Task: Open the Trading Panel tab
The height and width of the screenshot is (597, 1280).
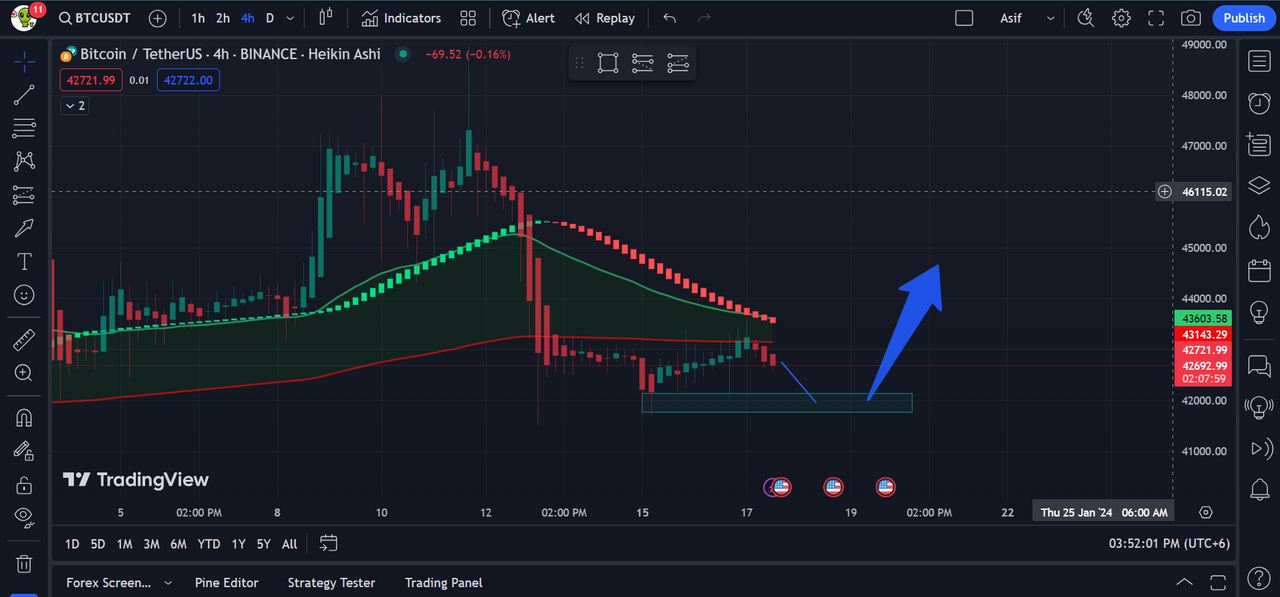Action: pyautogui.click(x=443, y=582)
